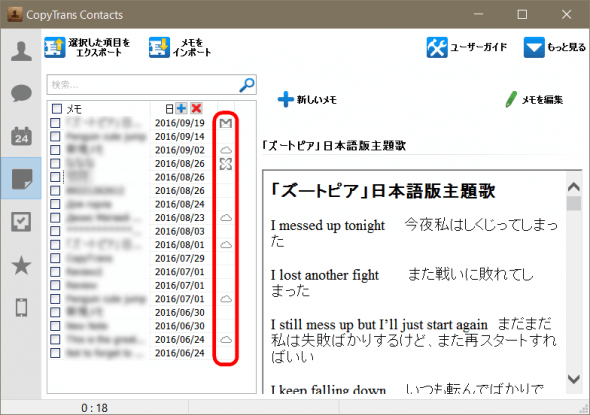Click the note scrollbar thumb
The height and width of the screenshot is (415, 590).
(x=573, y=203)
